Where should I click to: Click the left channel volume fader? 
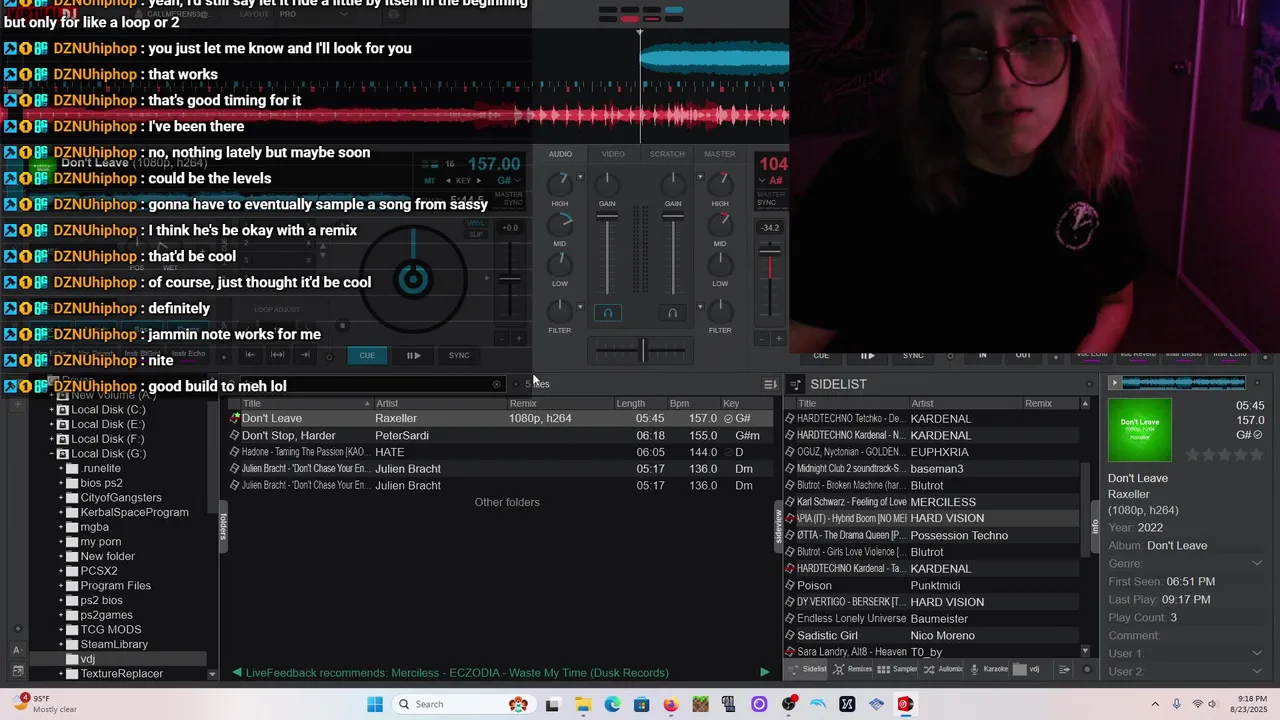pos(607,217)
